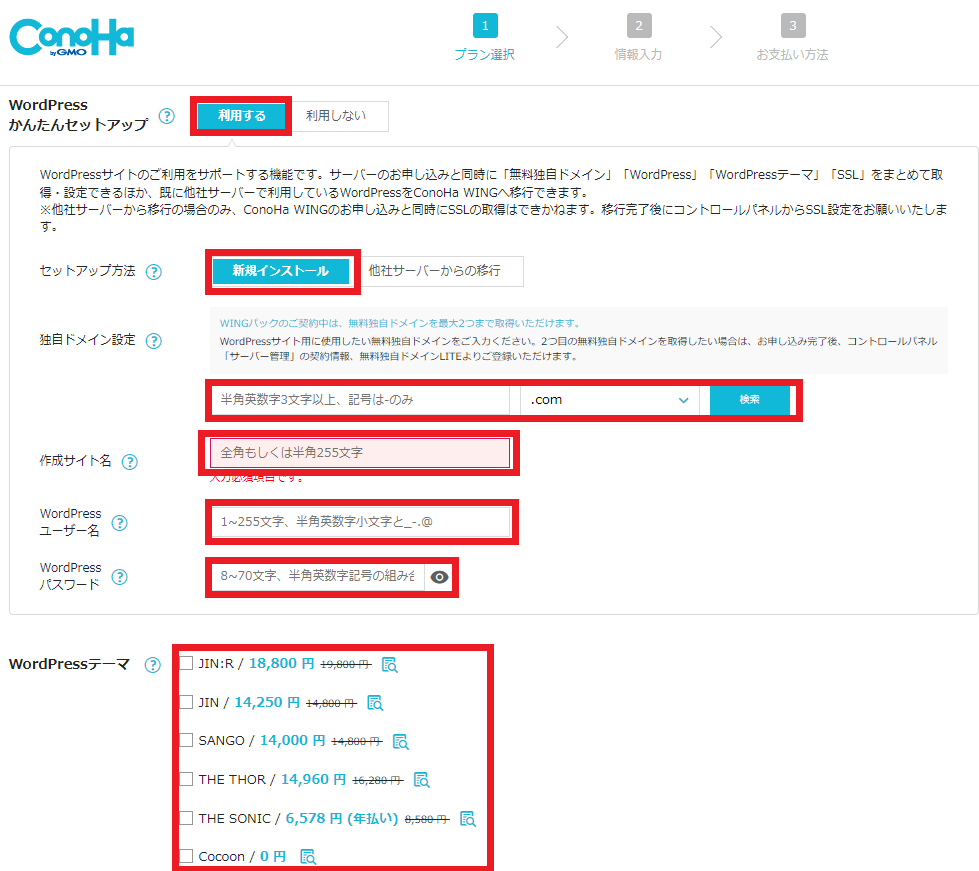The height and width of the screenshot is (871, 979).
Task: Check the Cocoon free theme checkbox
Action: click(186, 855)
